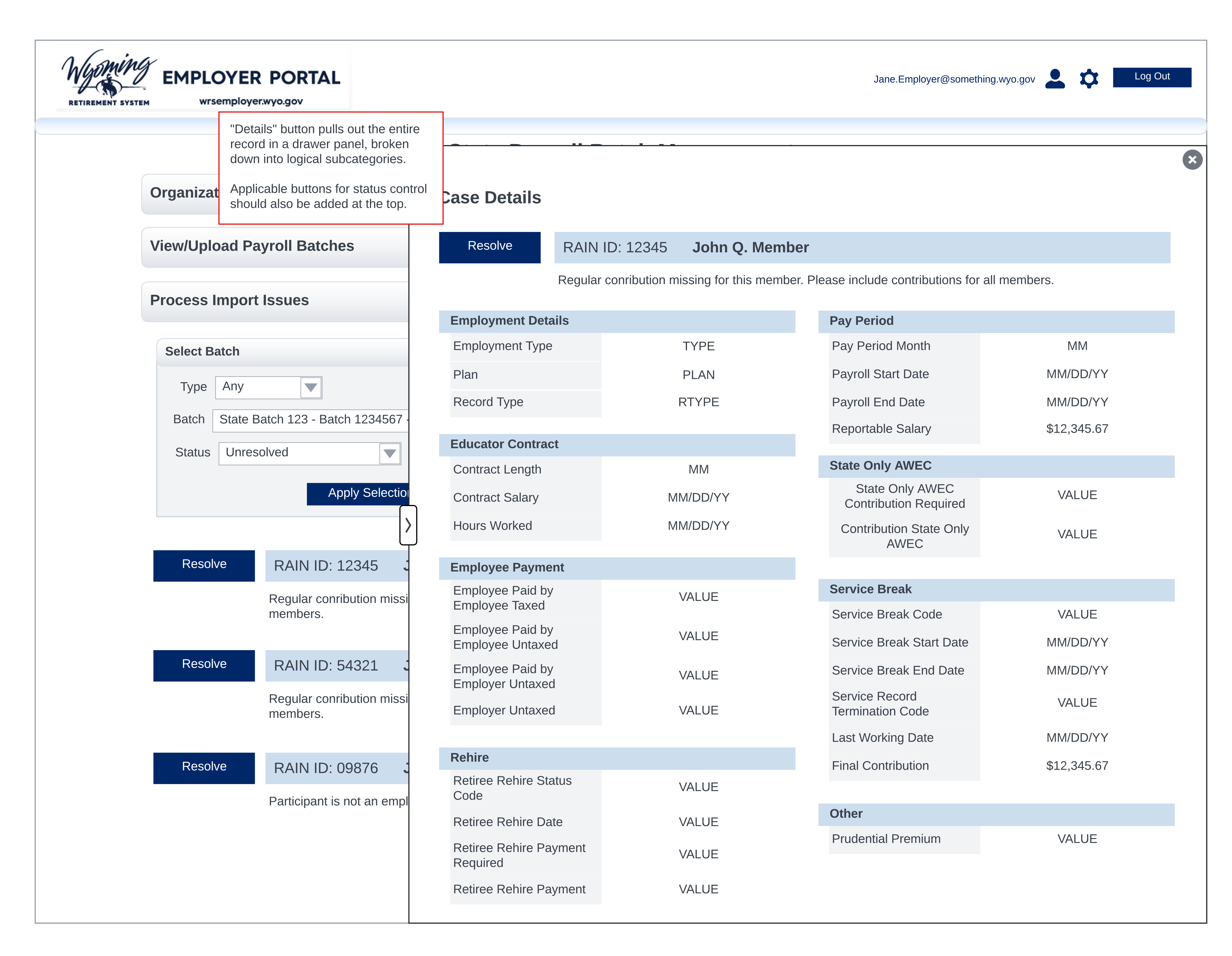Viewport: 1232px width, 956px height.
Task: Click the Final Contribution label
Action: pyautogui.click(x=879, y=766)
